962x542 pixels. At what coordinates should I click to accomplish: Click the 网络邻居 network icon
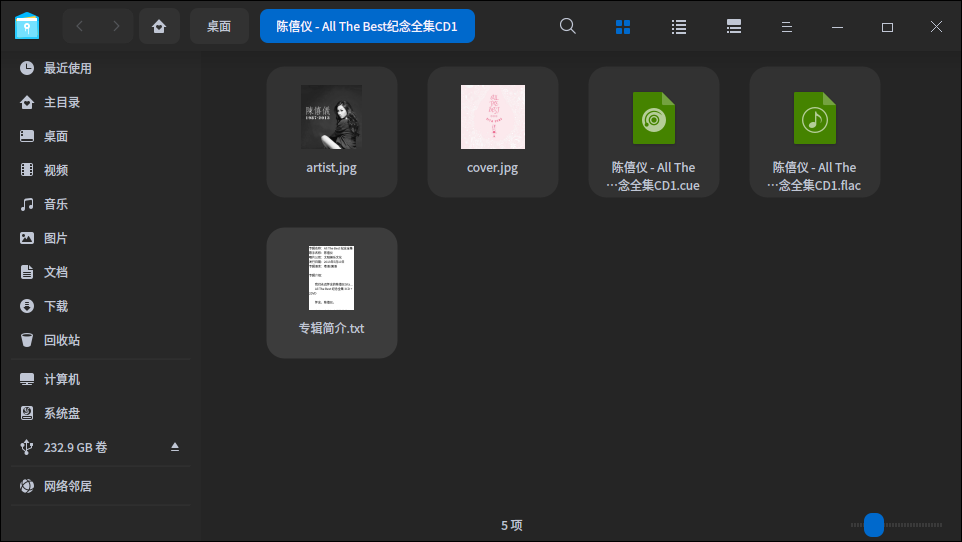click(27, 486)
